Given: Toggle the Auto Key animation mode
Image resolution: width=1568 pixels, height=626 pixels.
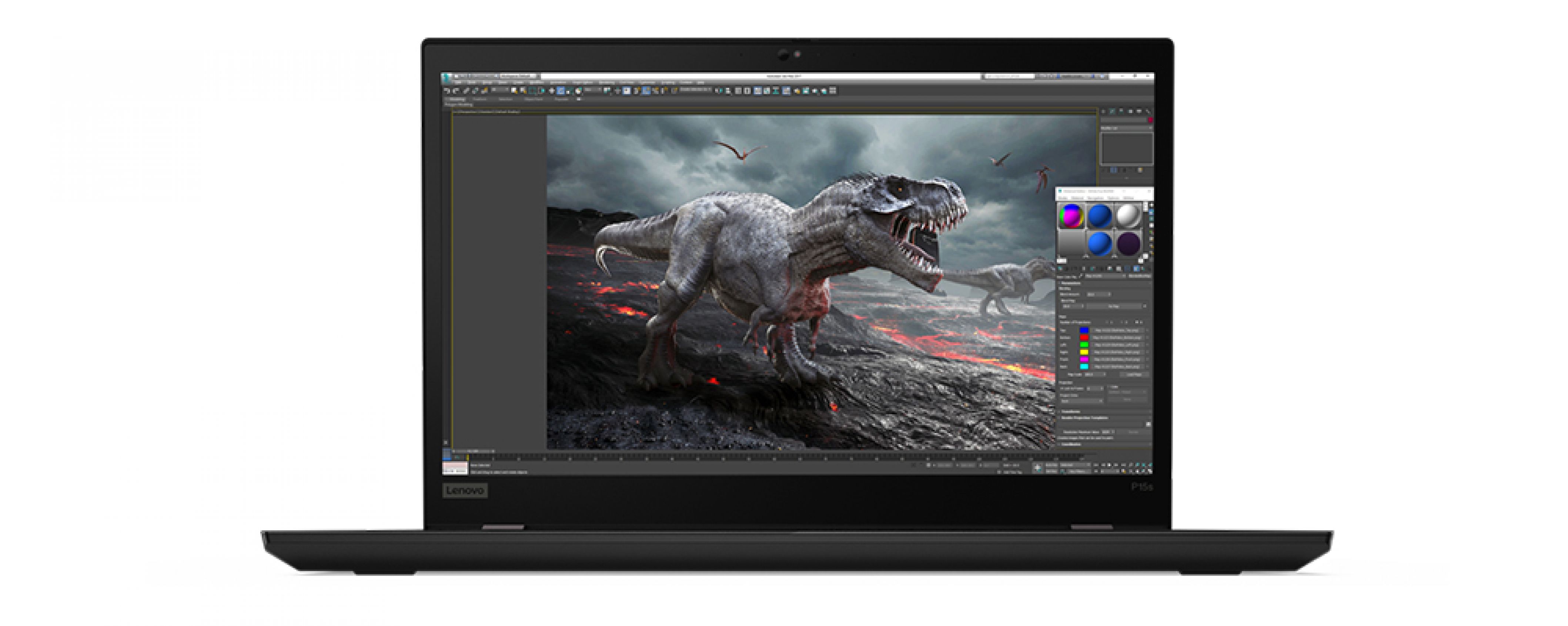Looking at the screenshot, I should tap(1052, 465).
